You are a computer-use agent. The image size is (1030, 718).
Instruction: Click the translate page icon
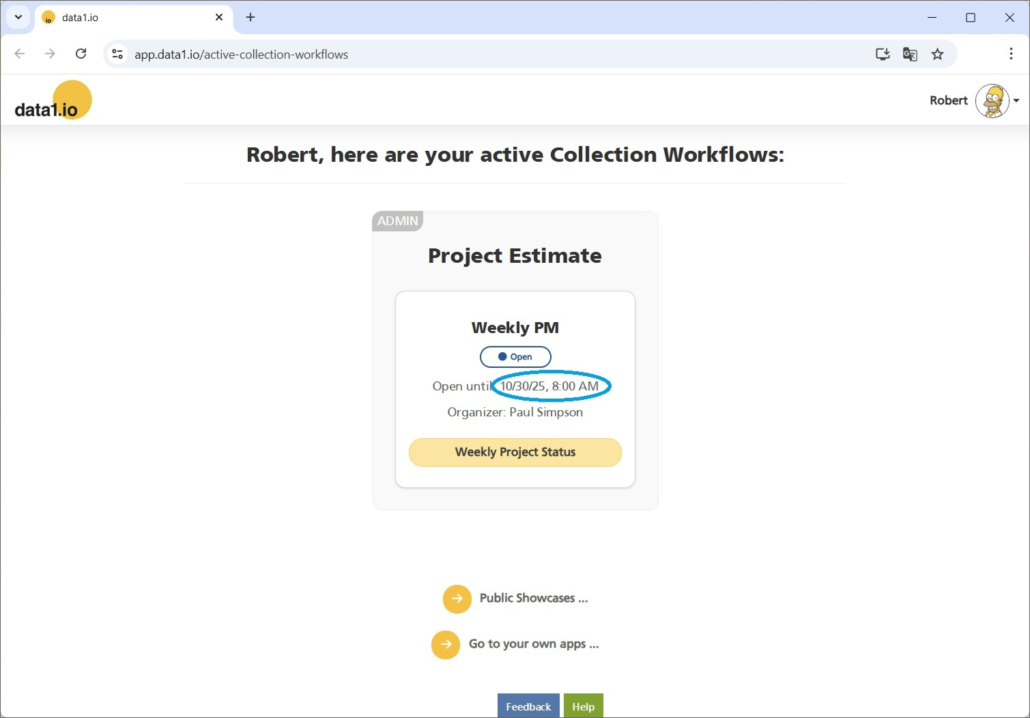(x=910, y=54)
